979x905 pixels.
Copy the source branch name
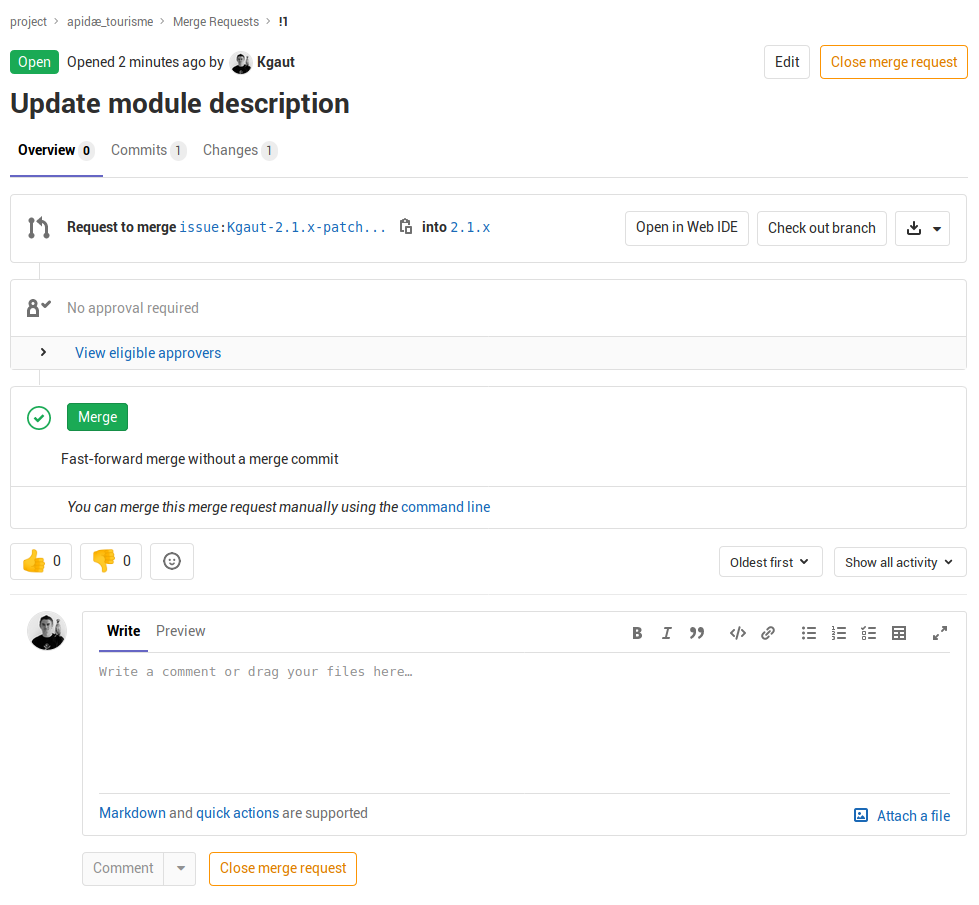(x=405, y=227)
